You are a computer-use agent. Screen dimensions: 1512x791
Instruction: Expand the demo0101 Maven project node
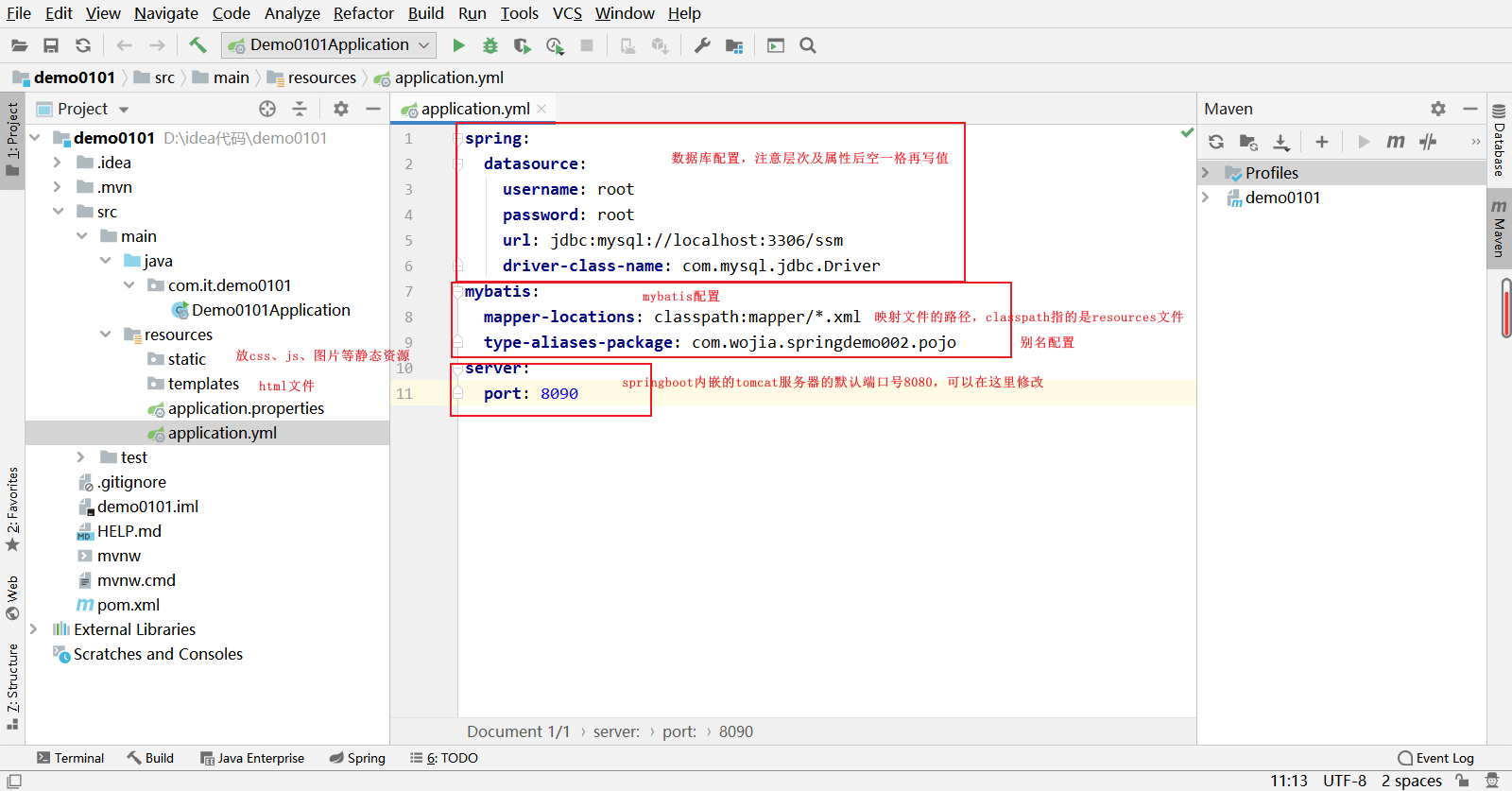click(x=1206, y=198)
